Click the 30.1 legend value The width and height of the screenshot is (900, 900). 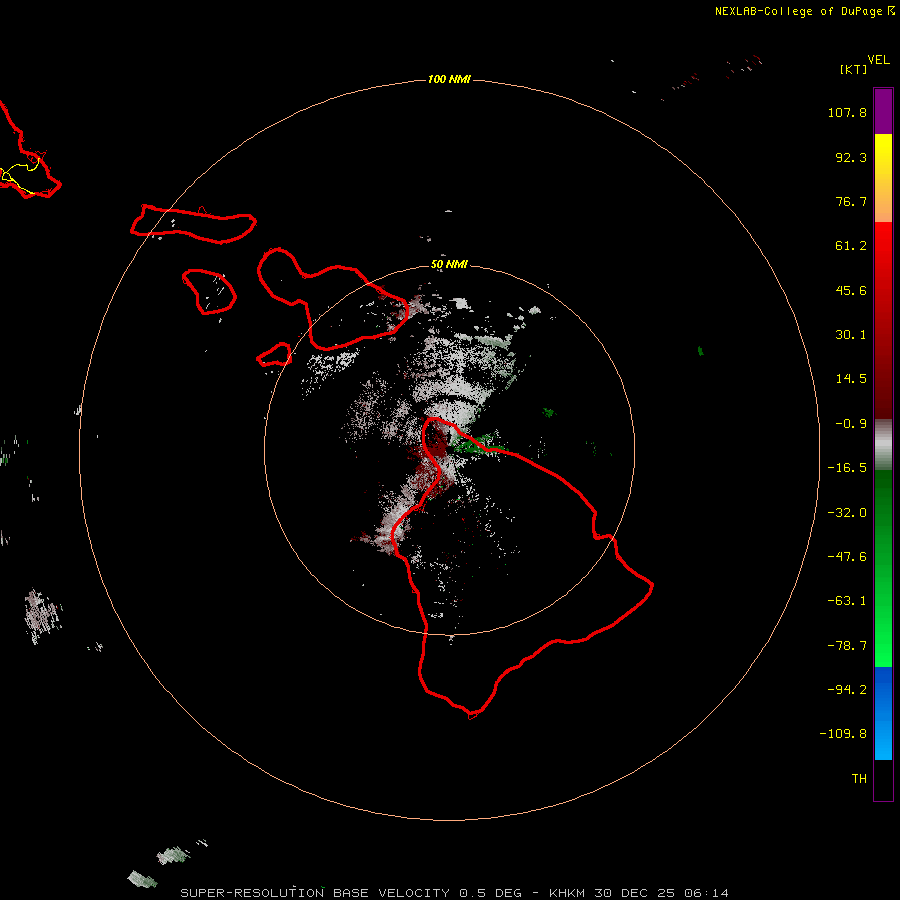(851, 335)
